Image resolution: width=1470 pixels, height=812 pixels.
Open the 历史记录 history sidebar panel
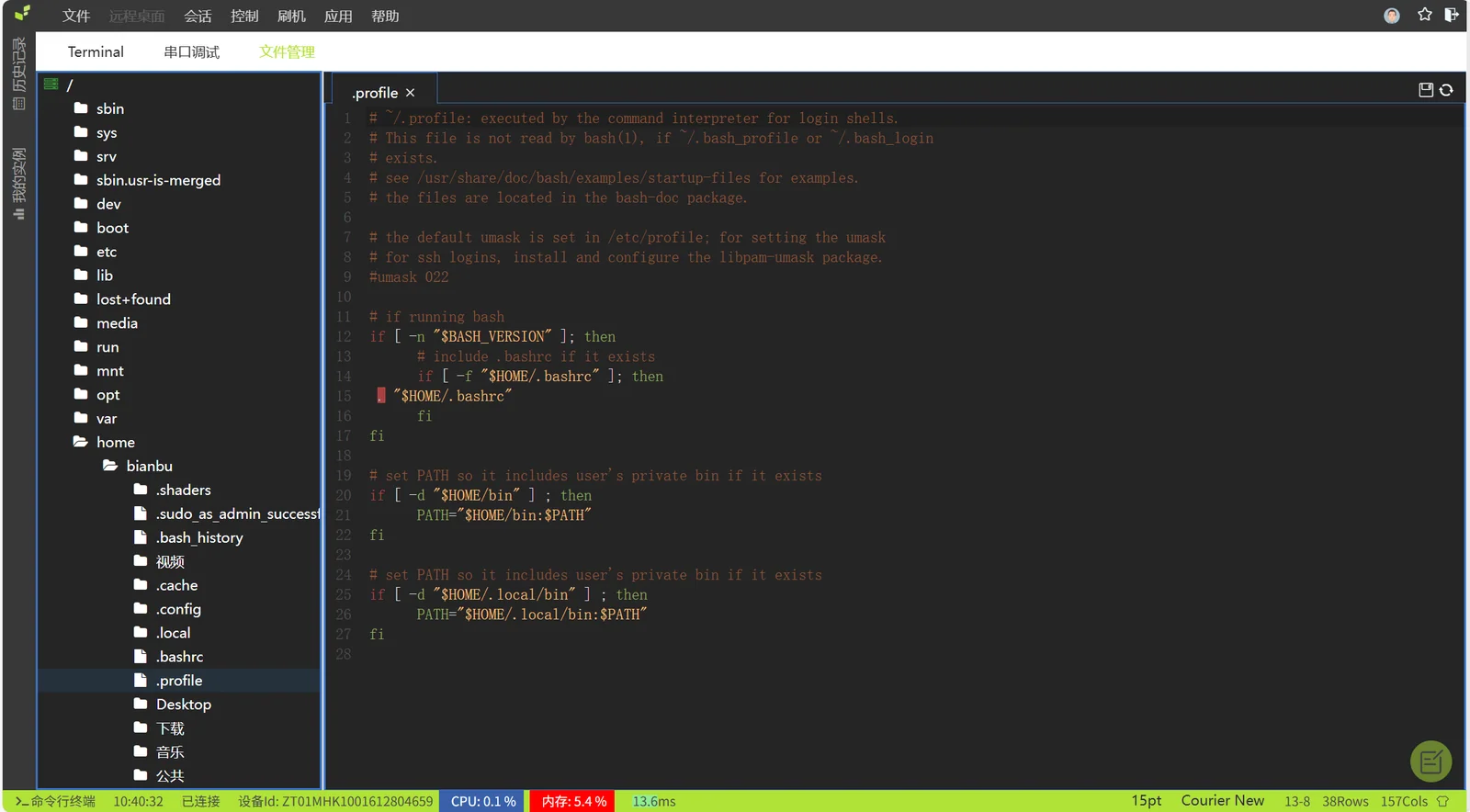[x=18, y=73]
